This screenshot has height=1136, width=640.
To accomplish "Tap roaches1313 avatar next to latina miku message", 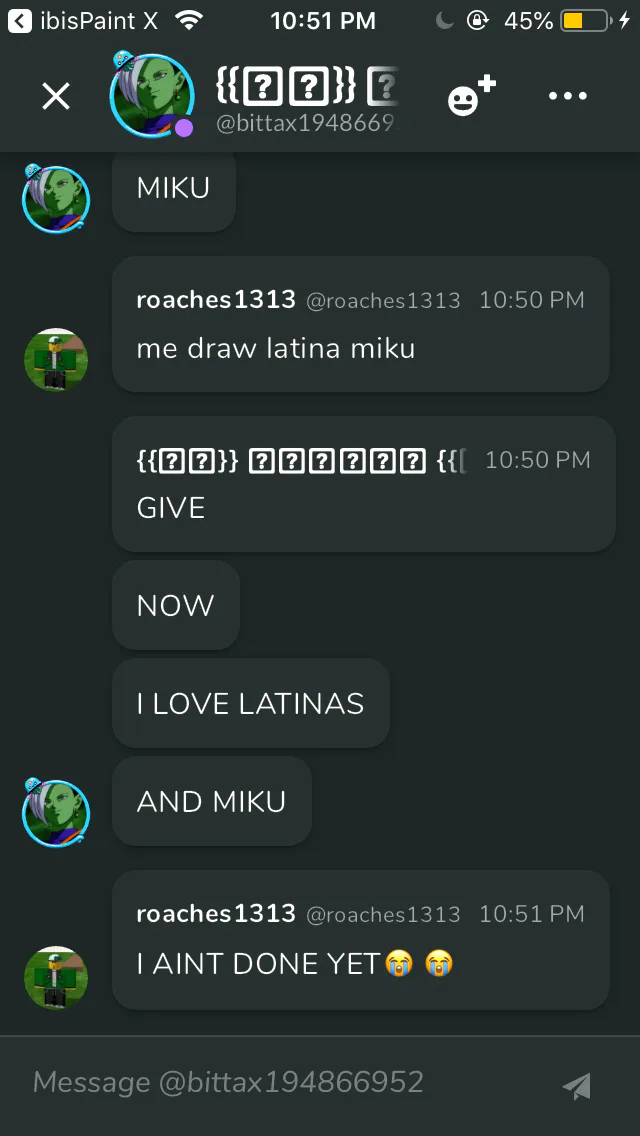I will [56, 359].
